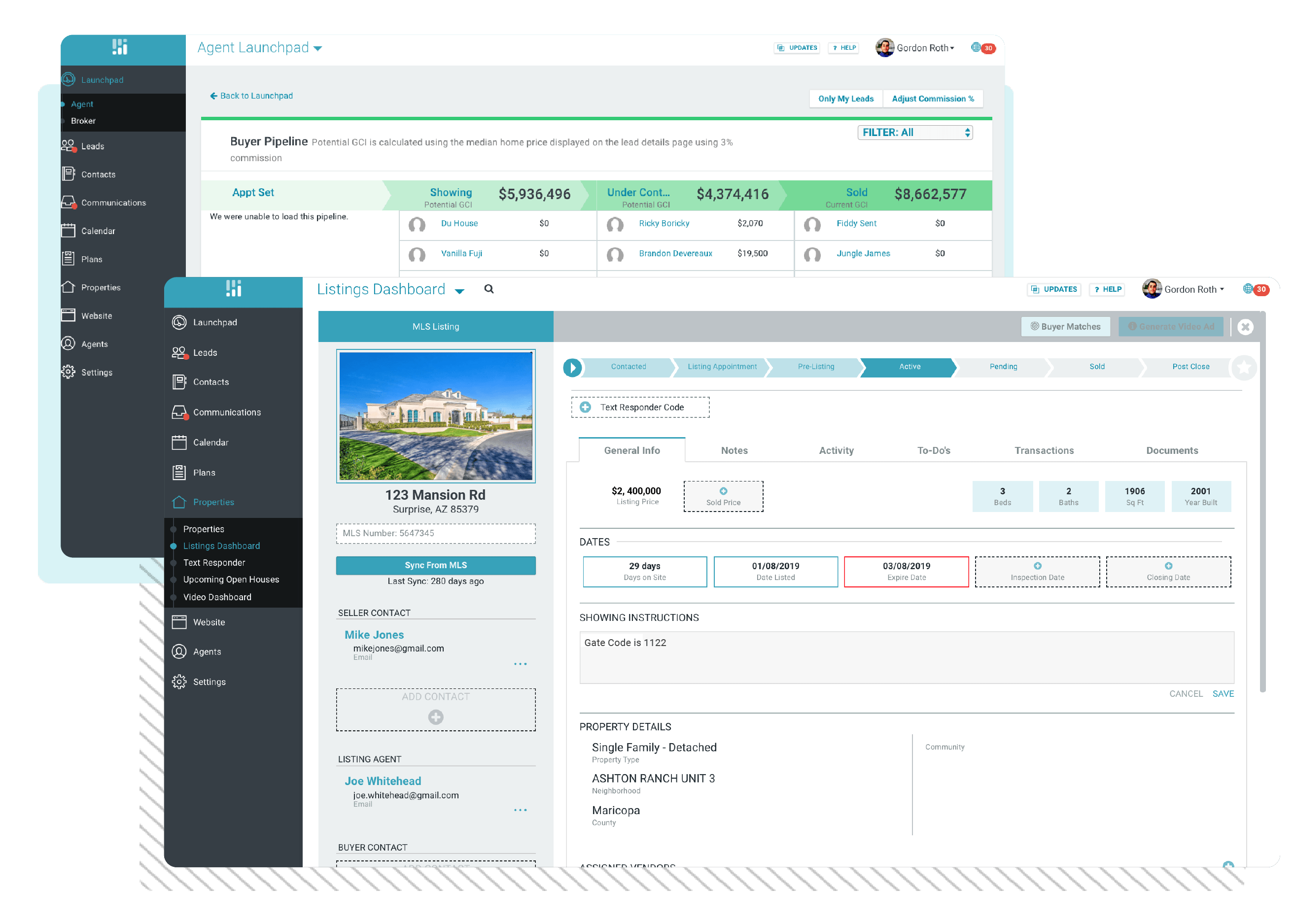Toggle Only My Leads filter
This screenshot has width=1294, height=924.
click(845, 99)
